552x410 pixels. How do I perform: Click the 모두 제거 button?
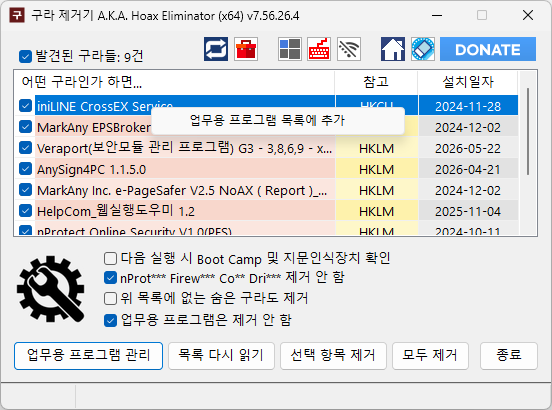(430, 355)
